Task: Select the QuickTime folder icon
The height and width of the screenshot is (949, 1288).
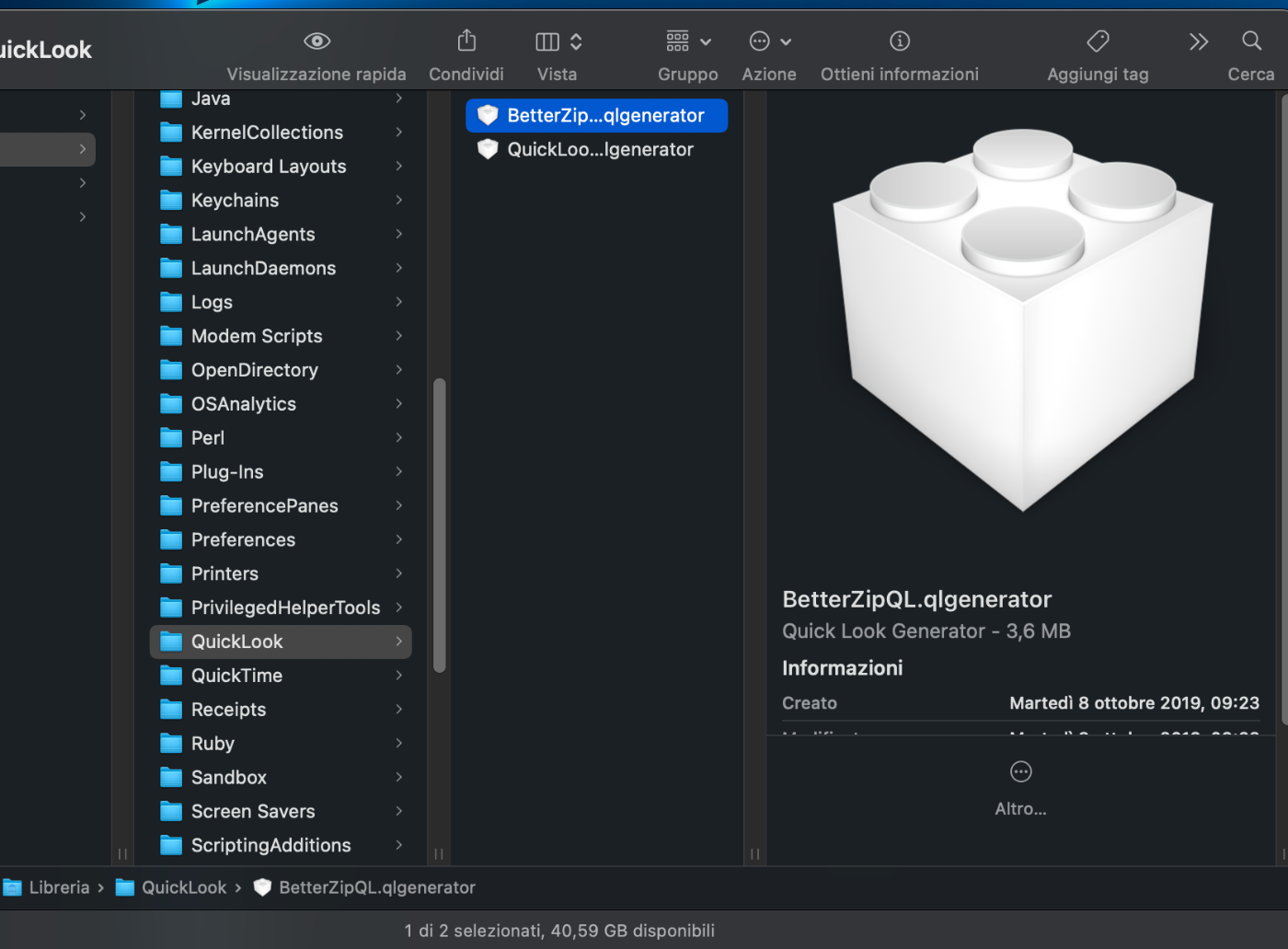Action: [x=171, y=676]
